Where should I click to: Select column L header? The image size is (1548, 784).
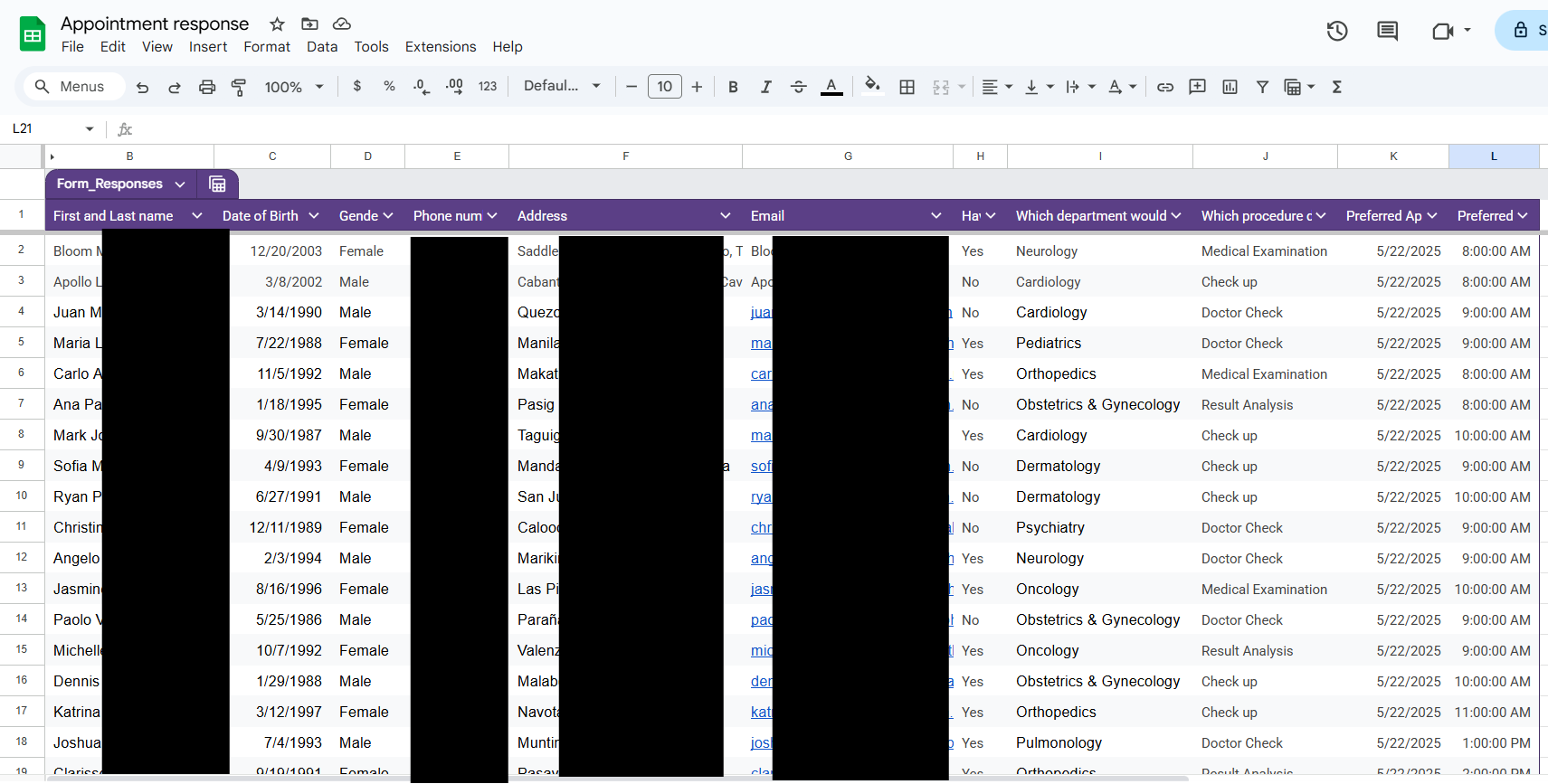tap(1494, 156)
